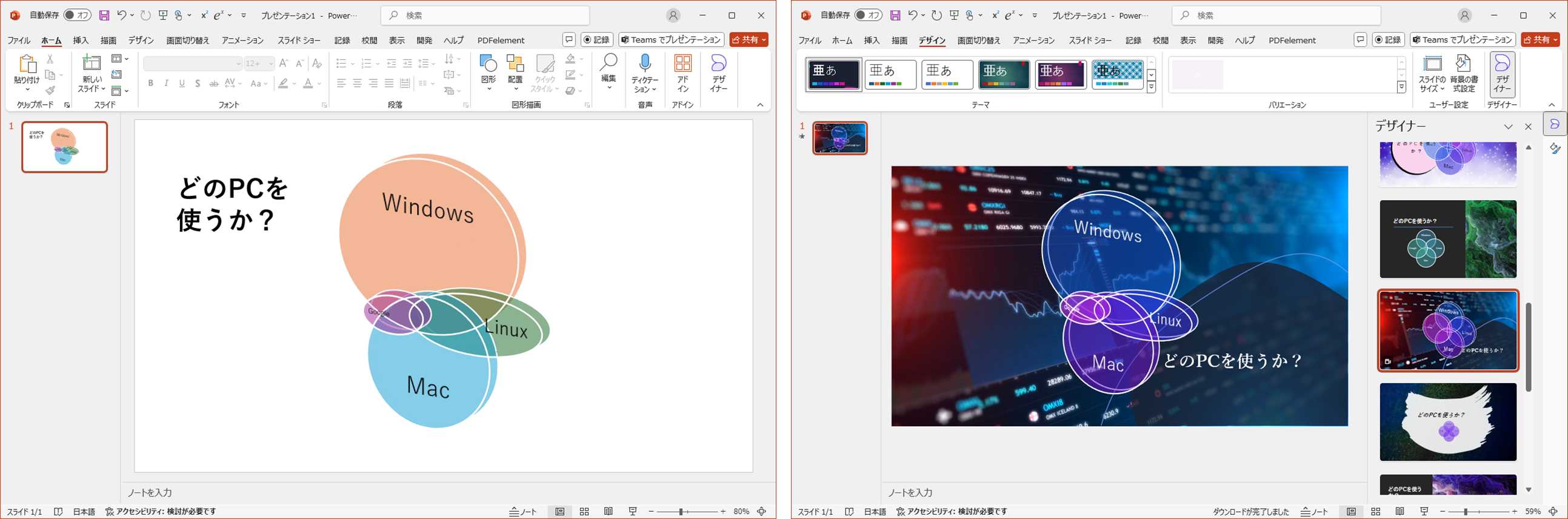Toggle AutoSave (自動保存) switch in left window
This screenshot has width=1568, height=519.
tap(78, 15)
